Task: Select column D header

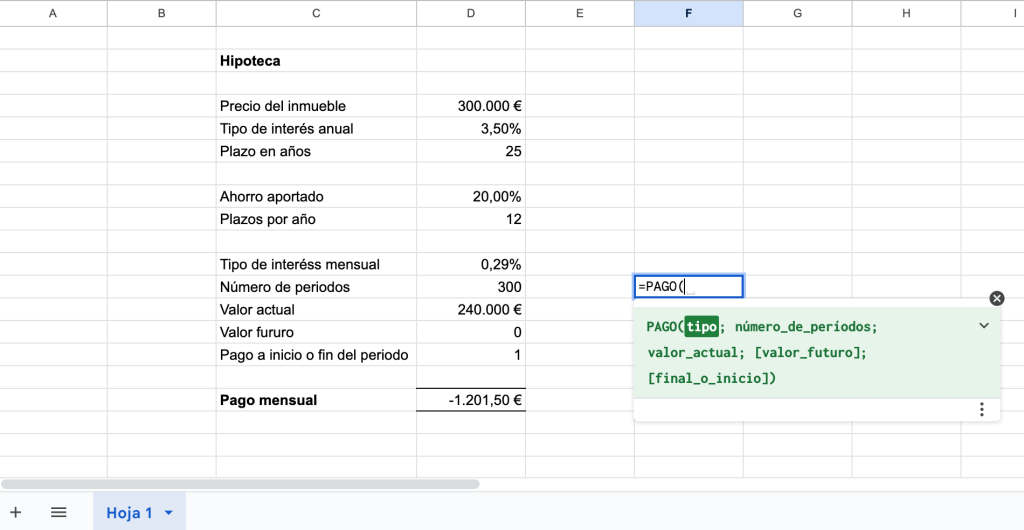Action: click(471, 13)
